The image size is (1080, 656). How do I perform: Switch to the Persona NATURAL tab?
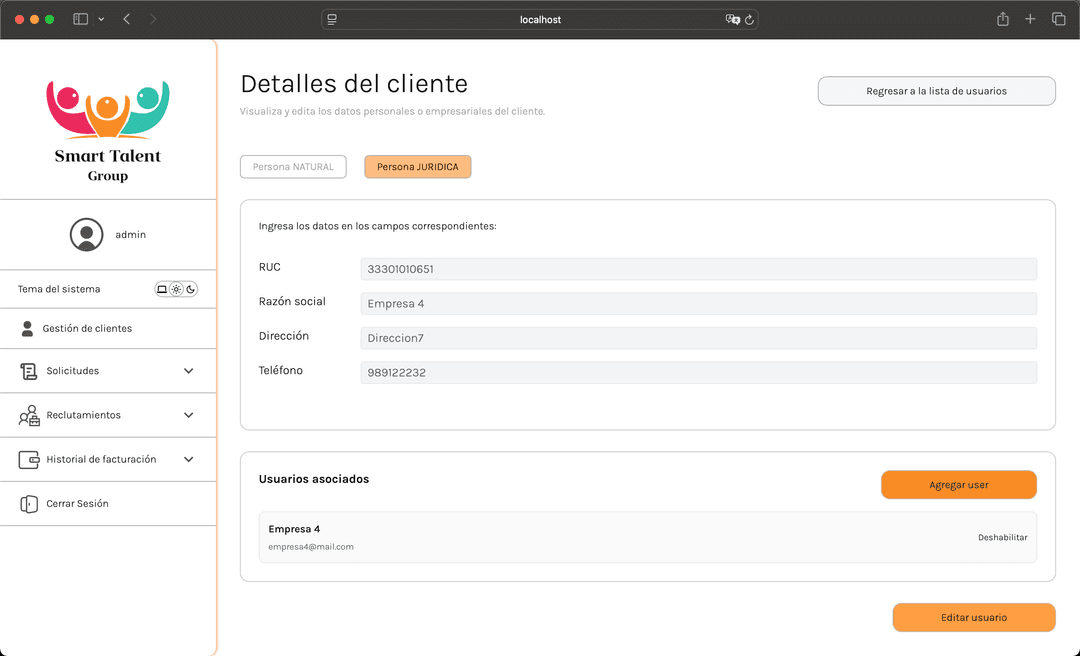pos(293,166)
